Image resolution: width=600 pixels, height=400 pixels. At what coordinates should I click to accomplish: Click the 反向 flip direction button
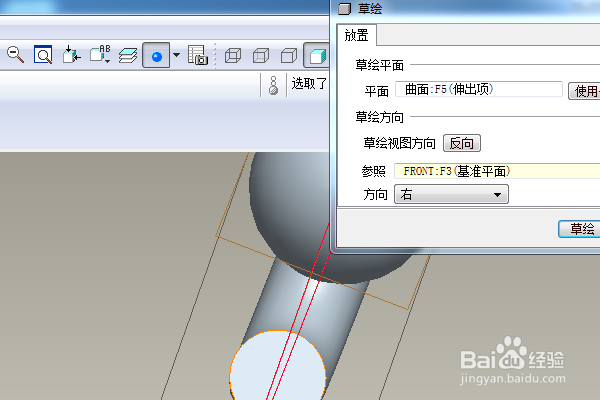pos(462,143)
